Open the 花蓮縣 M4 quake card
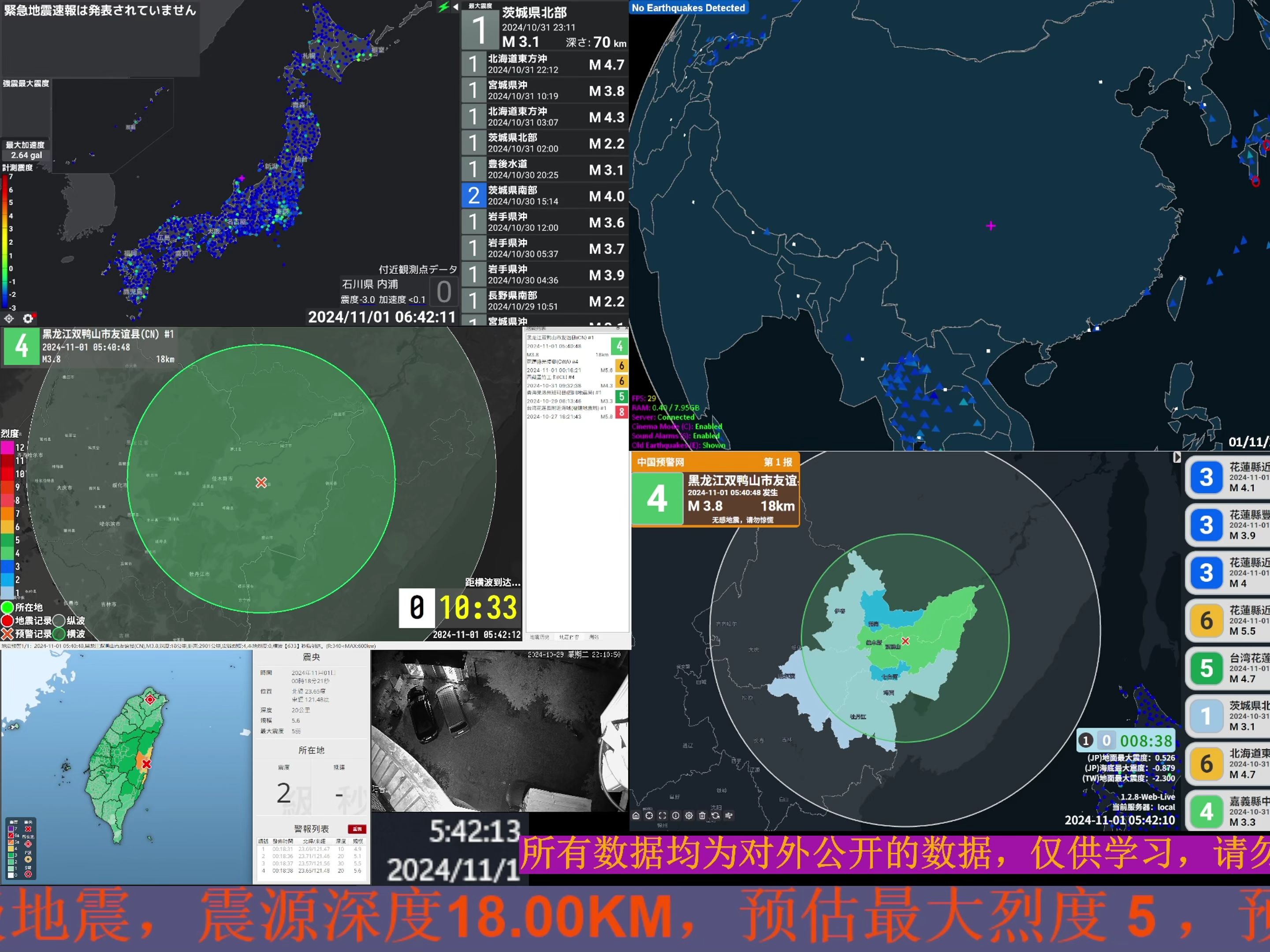Viewport: 1270px width, 952px height. 1228,573
